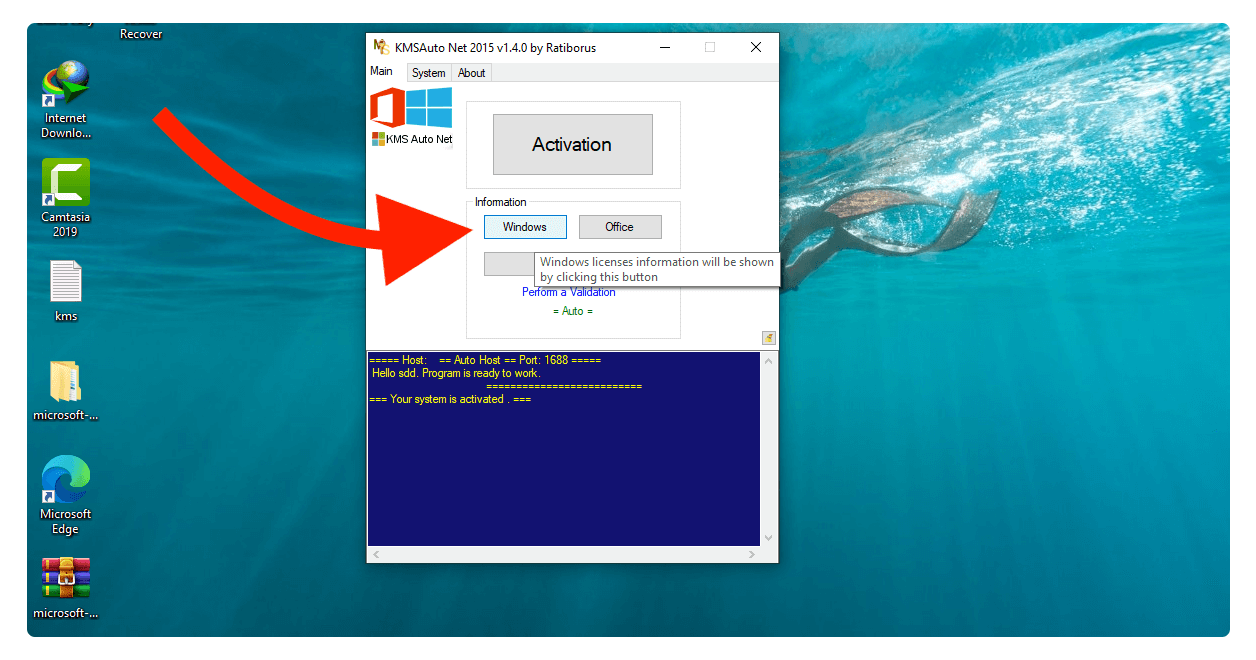Click the Office and Windows logo image
The width and height of the screenshot is (1256, 660).
click(x=411, y=108)
